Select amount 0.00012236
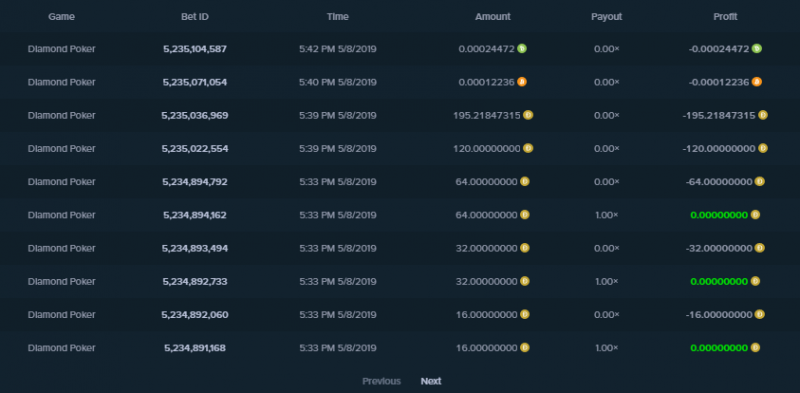Screen dimensions: 800x393 pyautogui.click(x=487, y=82)
